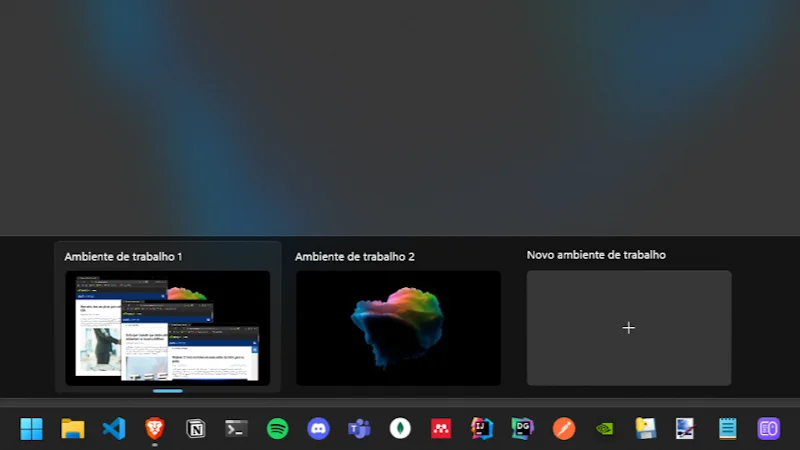Open the Windows Start menu

tap(32, 429)
